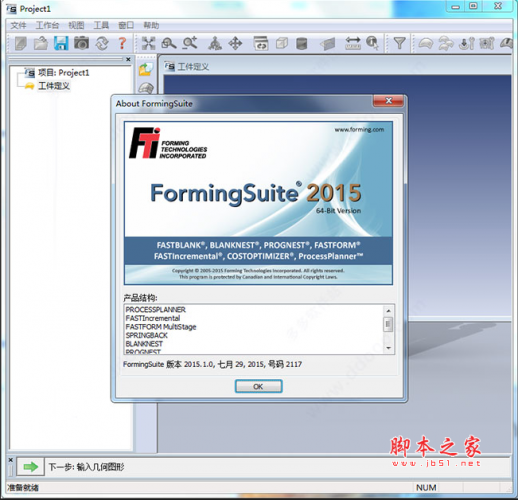Screen dimensions: 518x500
Task: Minimize the Project1 main window
Action: [x=456, y=6]
